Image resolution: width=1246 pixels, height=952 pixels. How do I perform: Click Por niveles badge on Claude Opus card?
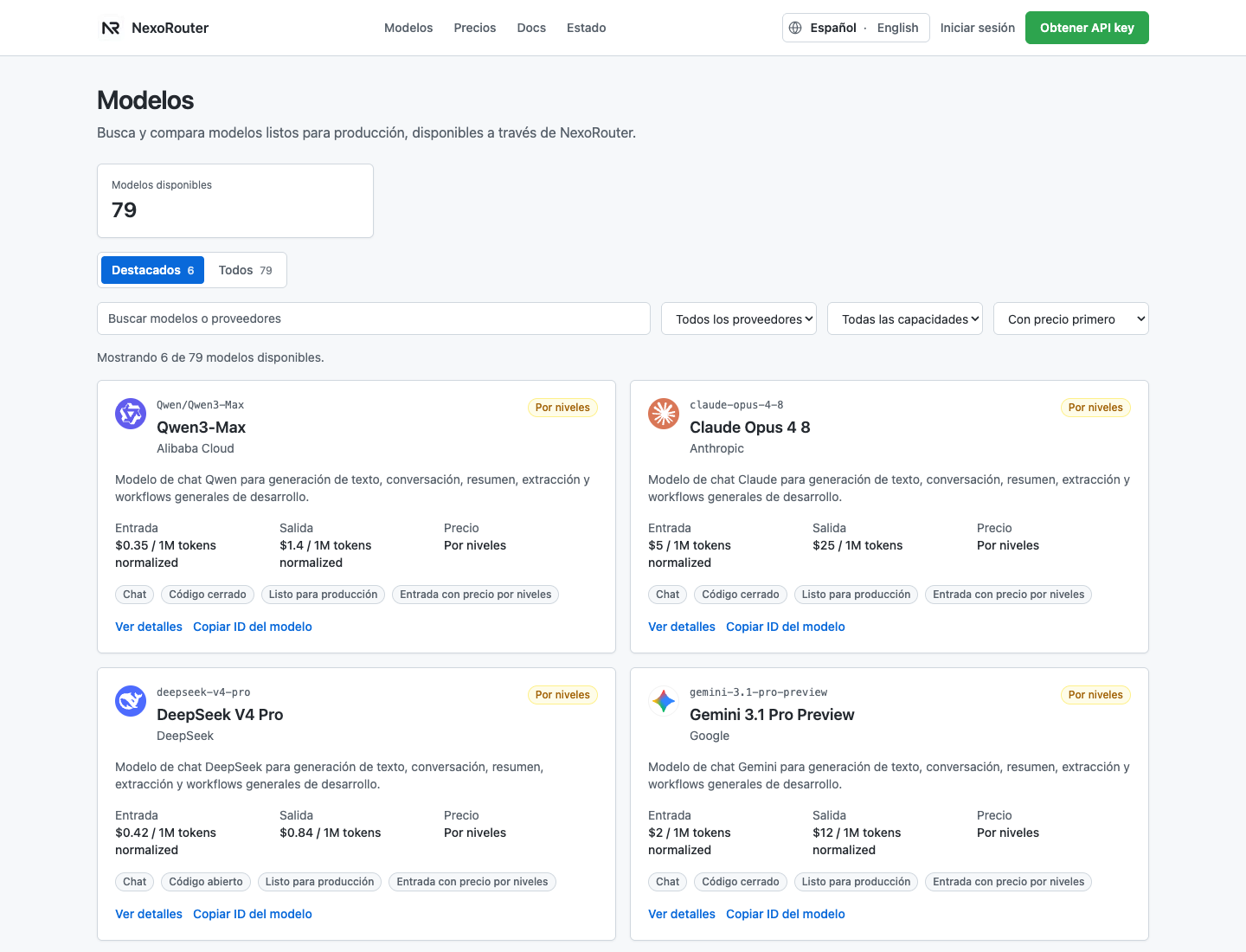(x=1095, y=408)
